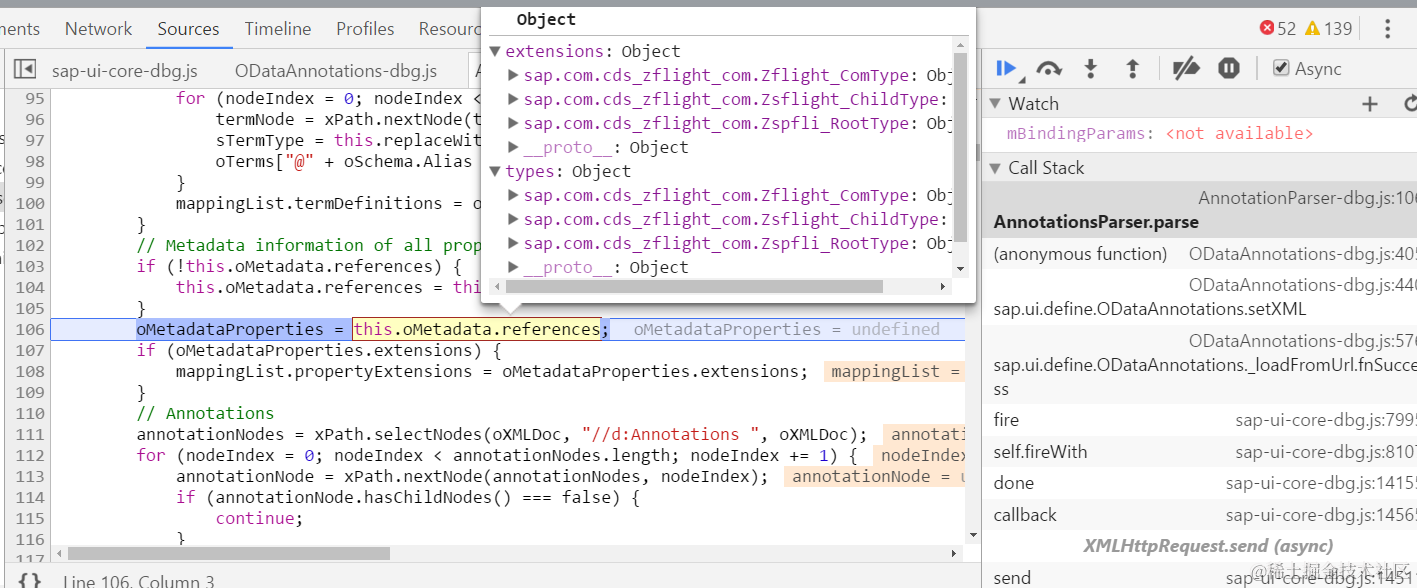The width and height of the screenshot is (1417, 588).
Task: Select send call stack frame
Action: pos(1200,577)
